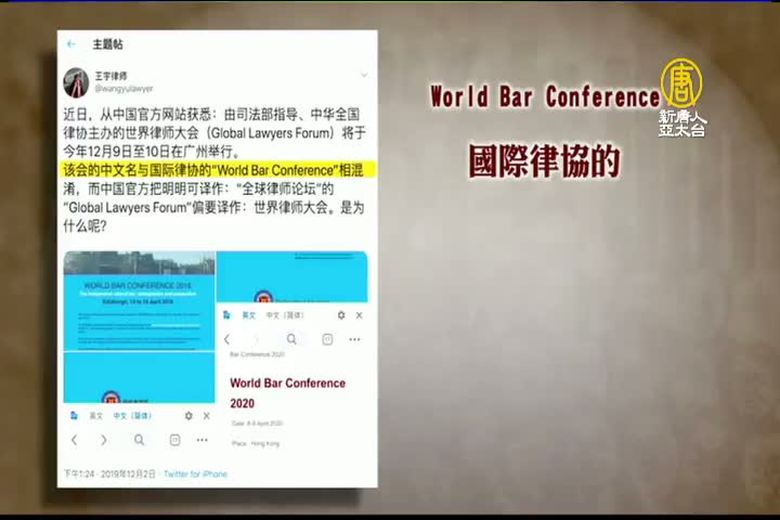Select red World Bar Conference caption on right

point(545,97)
